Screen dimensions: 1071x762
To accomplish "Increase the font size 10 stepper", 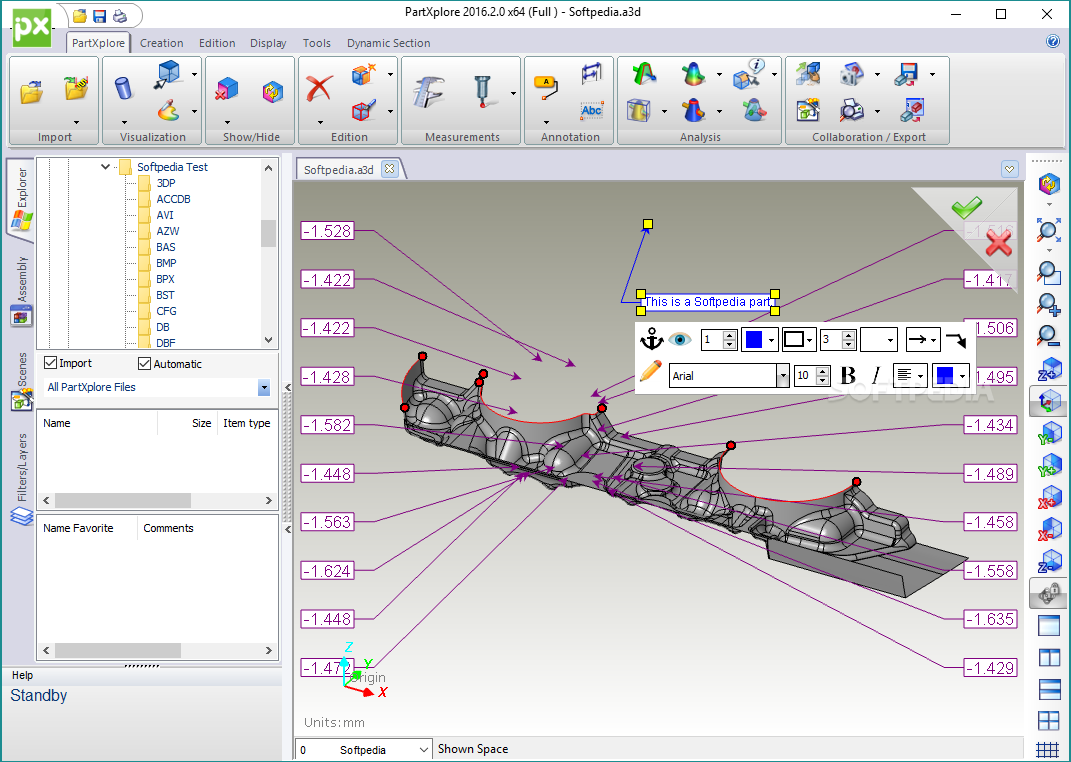I will coord(823,371).
